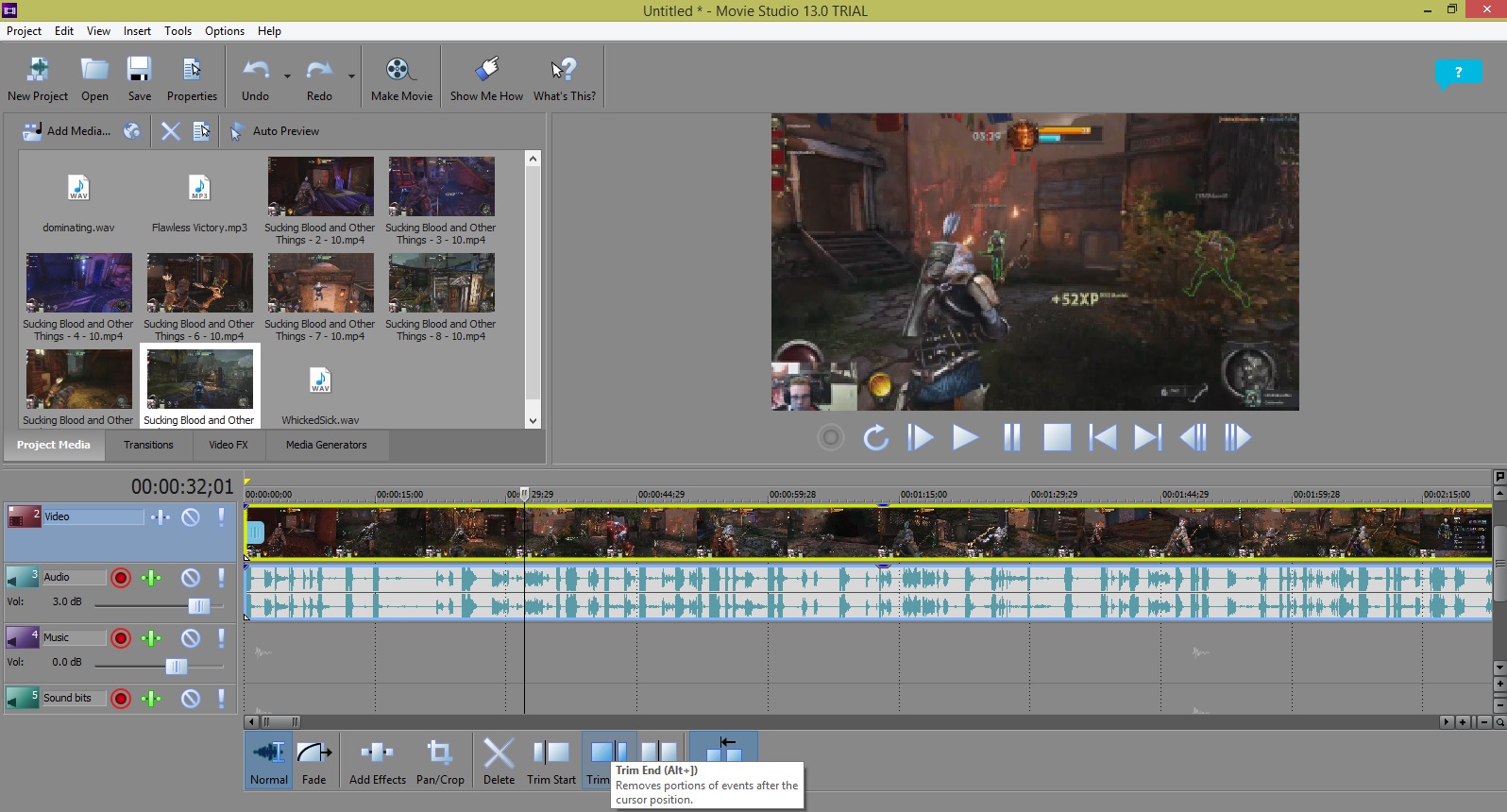Click Add Media button
This screenshot has height=812, width=1507.
66,131
